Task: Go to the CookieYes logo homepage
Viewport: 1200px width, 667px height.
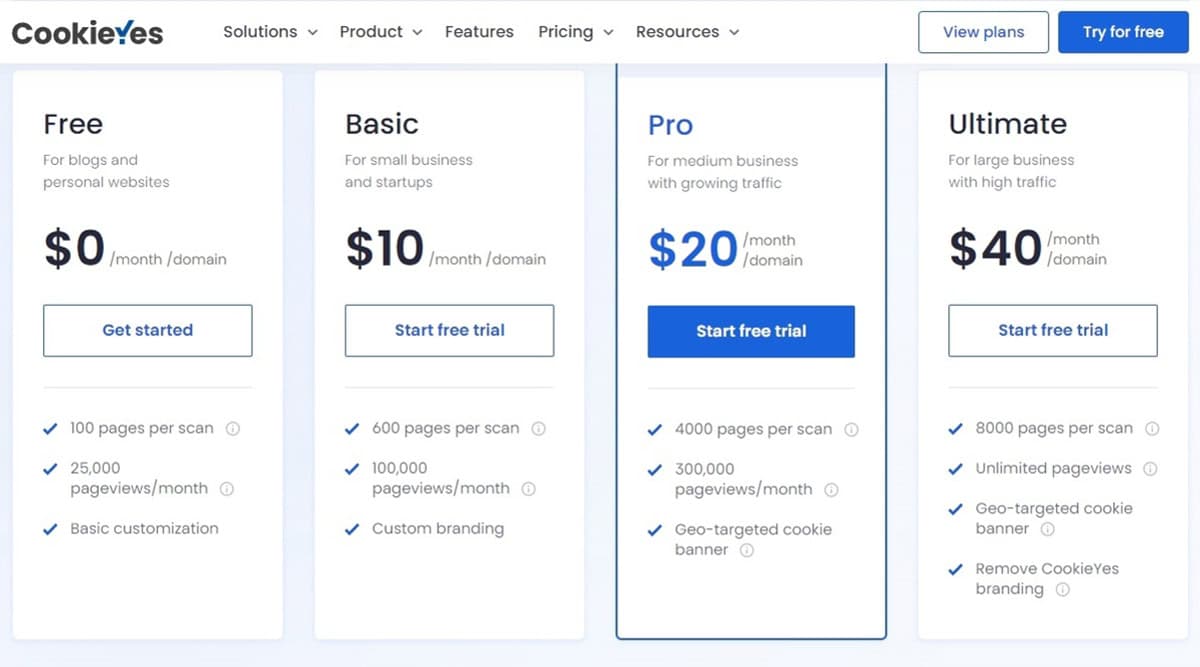Action: 87,32
